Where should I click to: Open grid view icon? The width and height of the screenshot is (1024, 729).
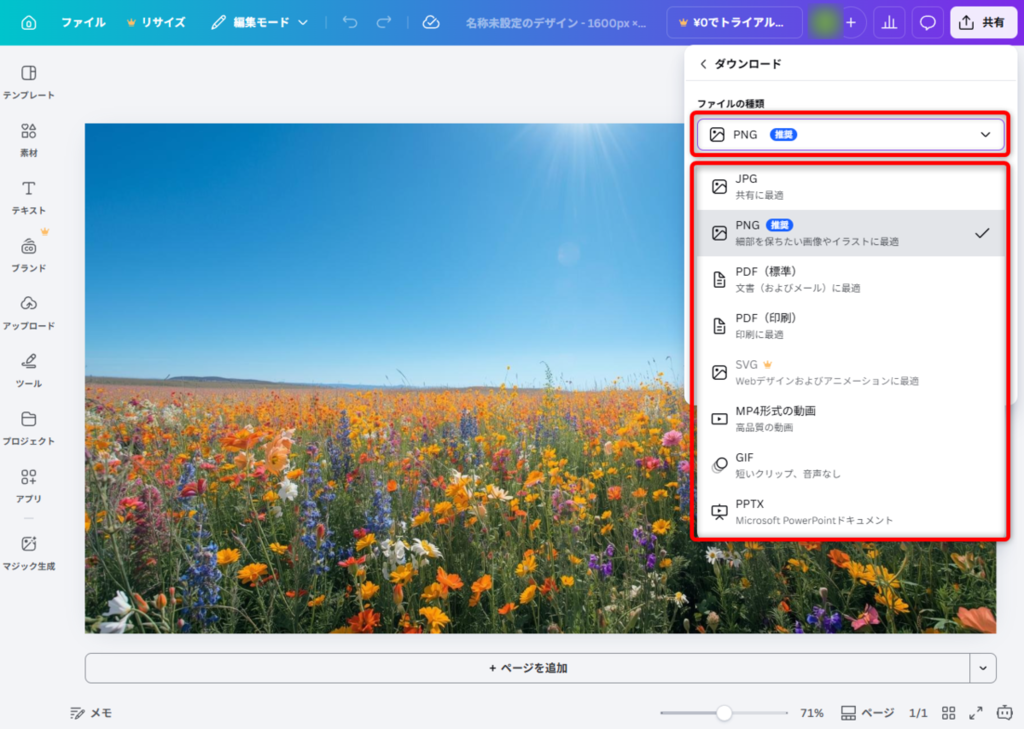tap(949, 713)
